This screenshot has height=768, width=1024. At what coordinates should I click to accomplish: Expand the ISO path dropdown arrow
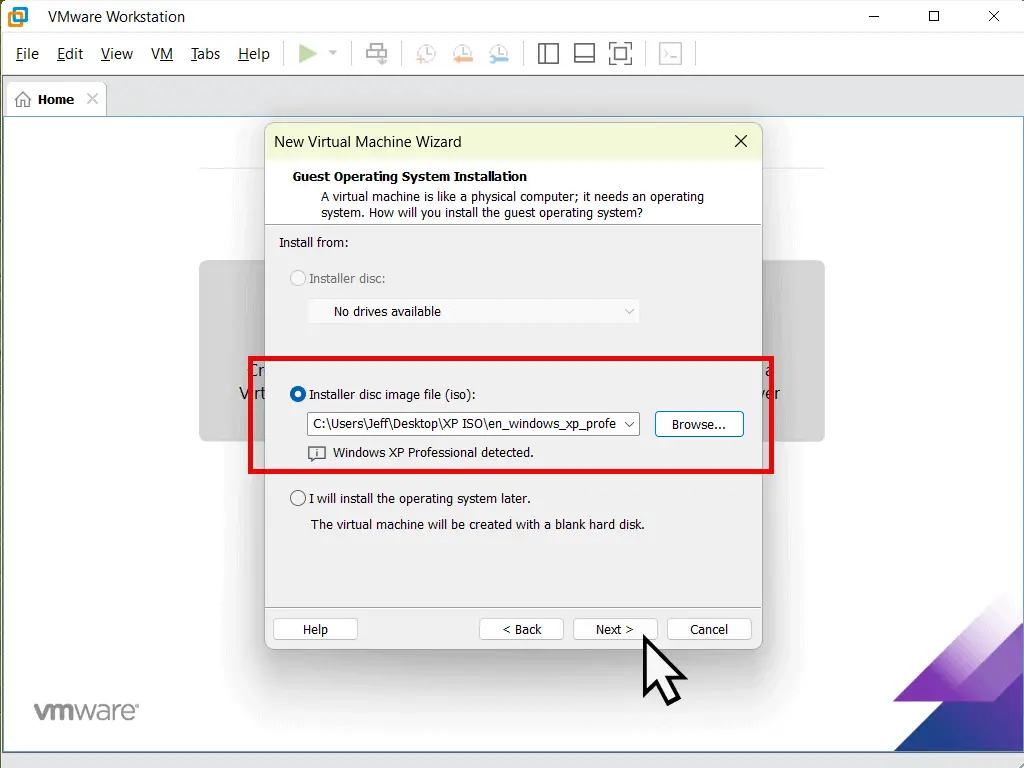click(x=630, y=424)
